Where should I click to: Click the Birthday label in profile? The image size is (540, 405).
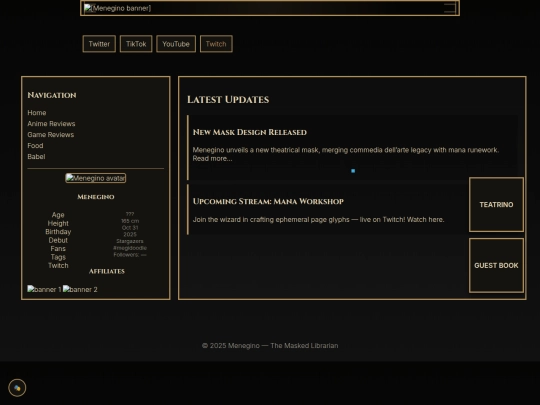tap(58, 232)
